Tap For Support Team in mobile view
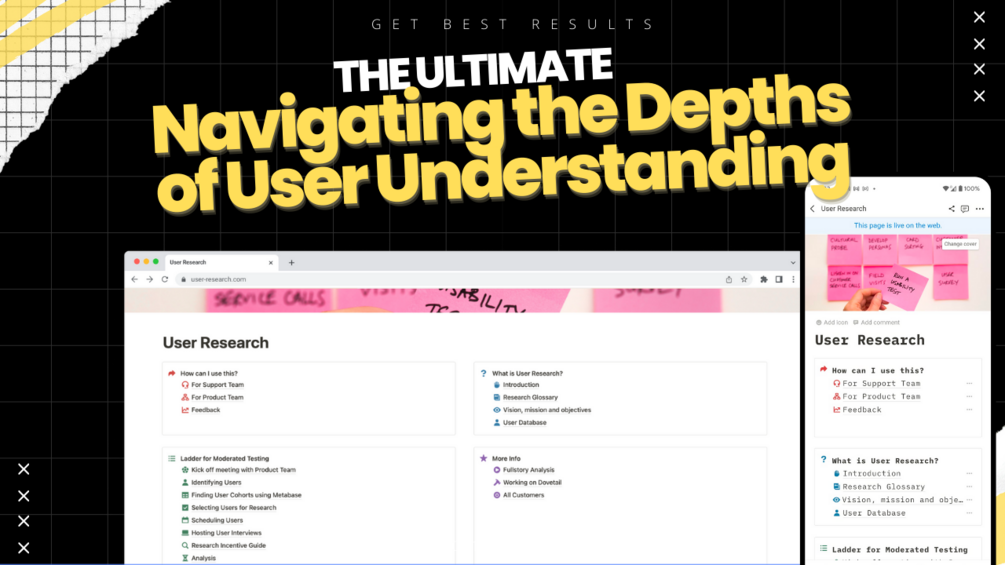1005x565 pixels. click(881, 383)
